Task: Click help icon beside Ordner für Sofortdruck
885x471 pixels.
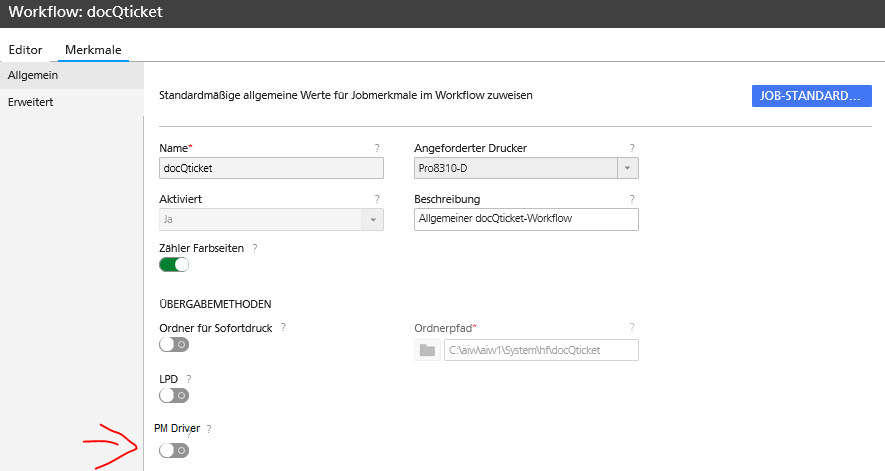Action: point(284,327)
